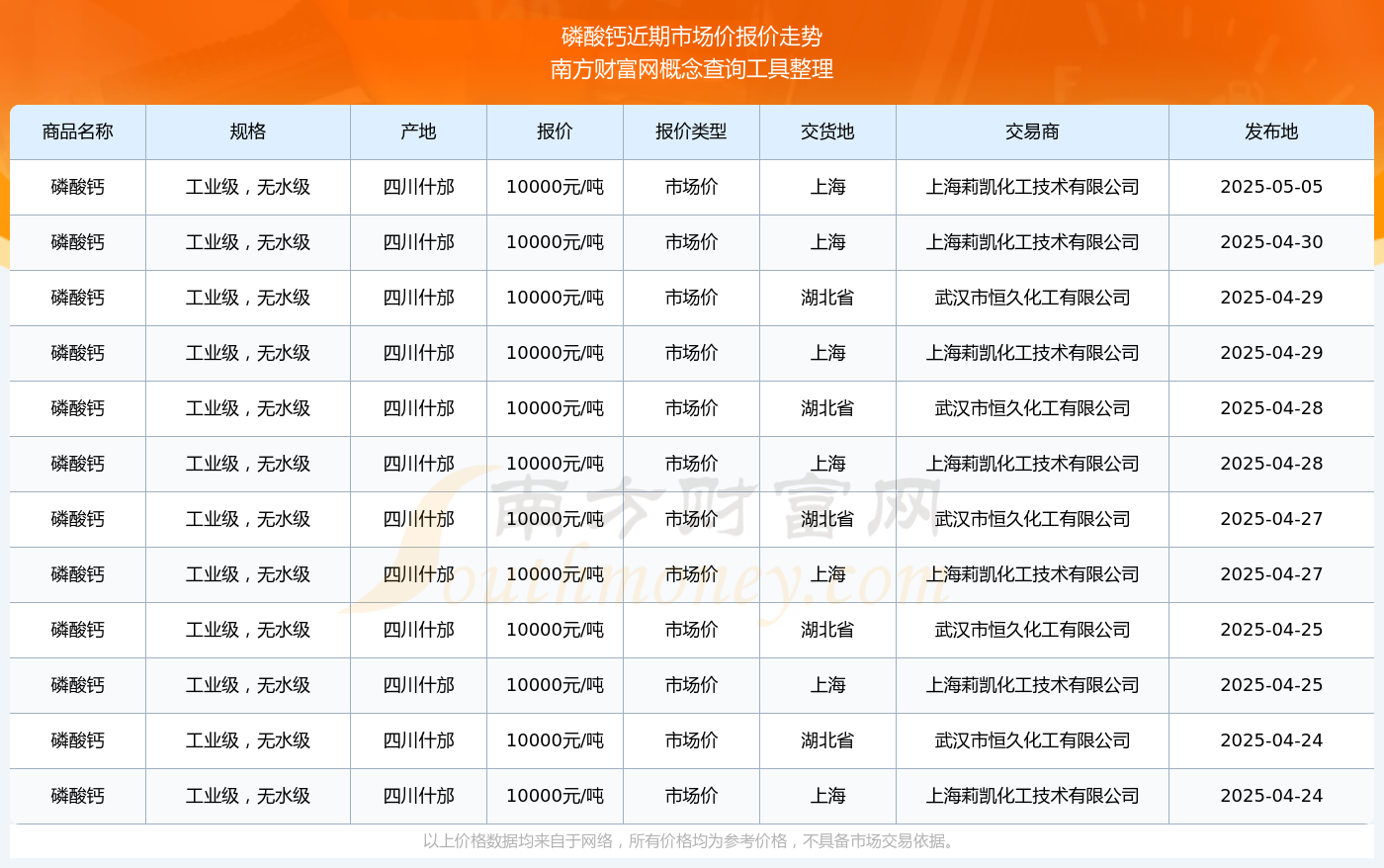Click 湖北省 in the 2025-04-27 row
This screenshot has width=1384, height=868.
(827, 519)
